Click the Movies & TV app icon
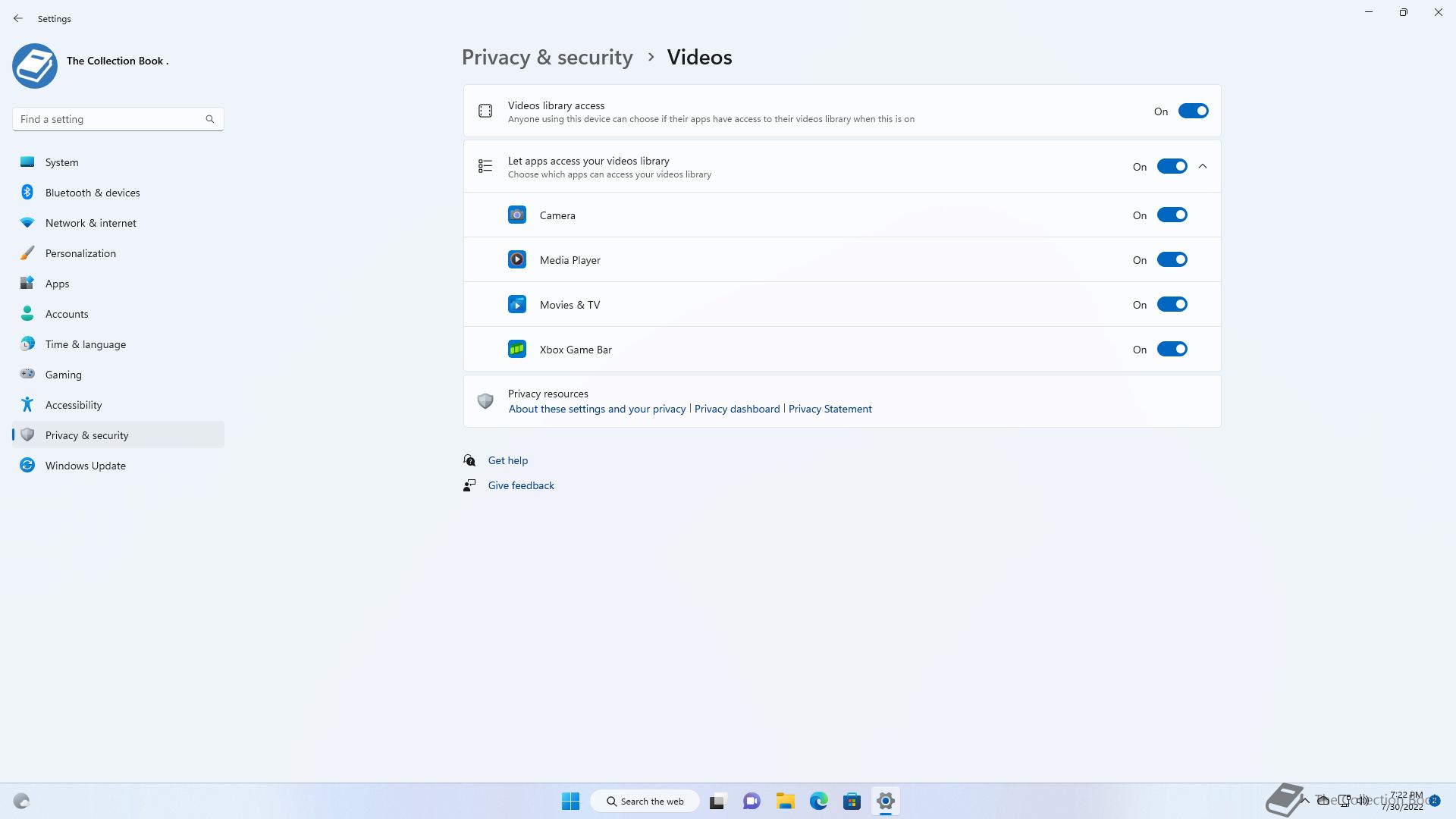This screenshot has width=1456, height=819. (516, 305)
